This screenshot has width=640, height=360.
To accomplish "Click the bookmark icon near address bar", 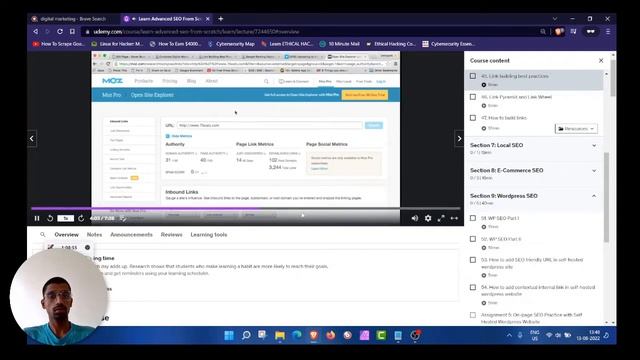I will 72,31.
